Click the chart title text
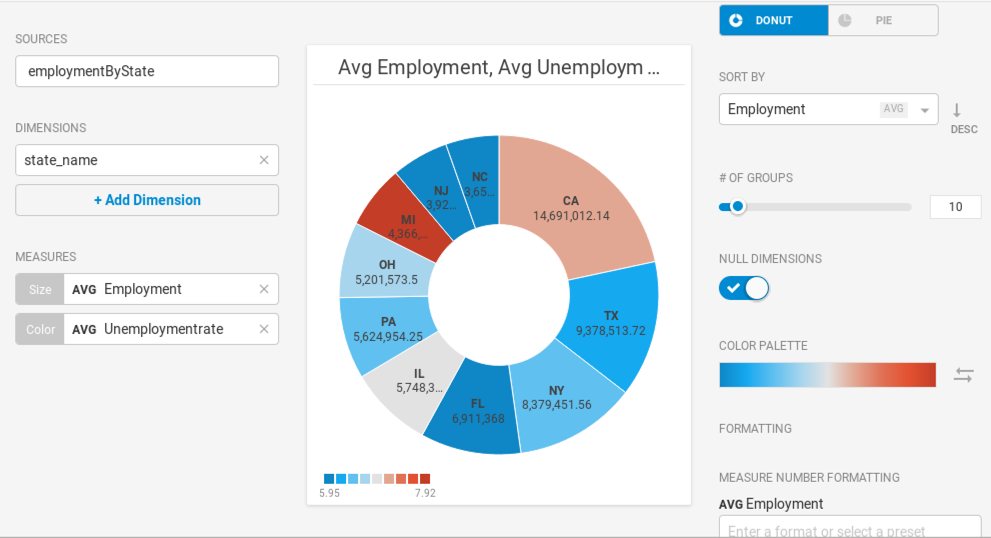 point(499,67)
